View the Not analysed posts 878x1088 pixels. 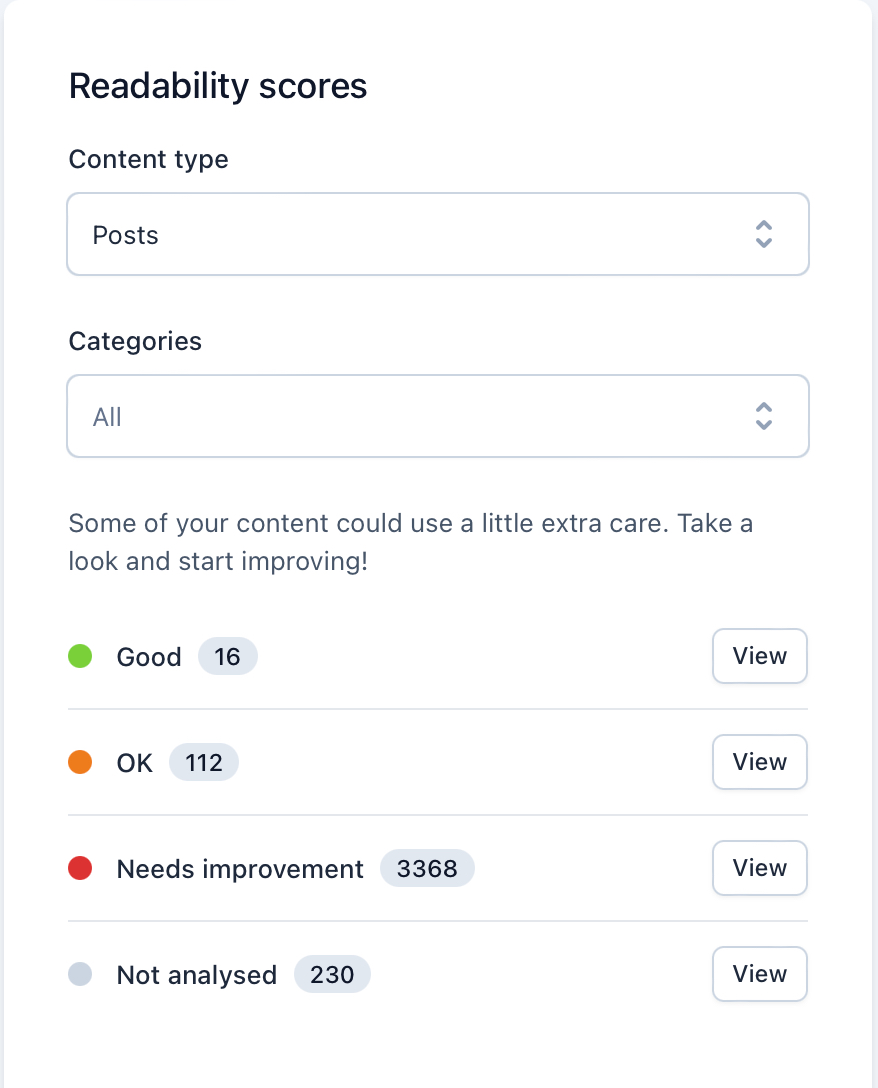point(759,974)
